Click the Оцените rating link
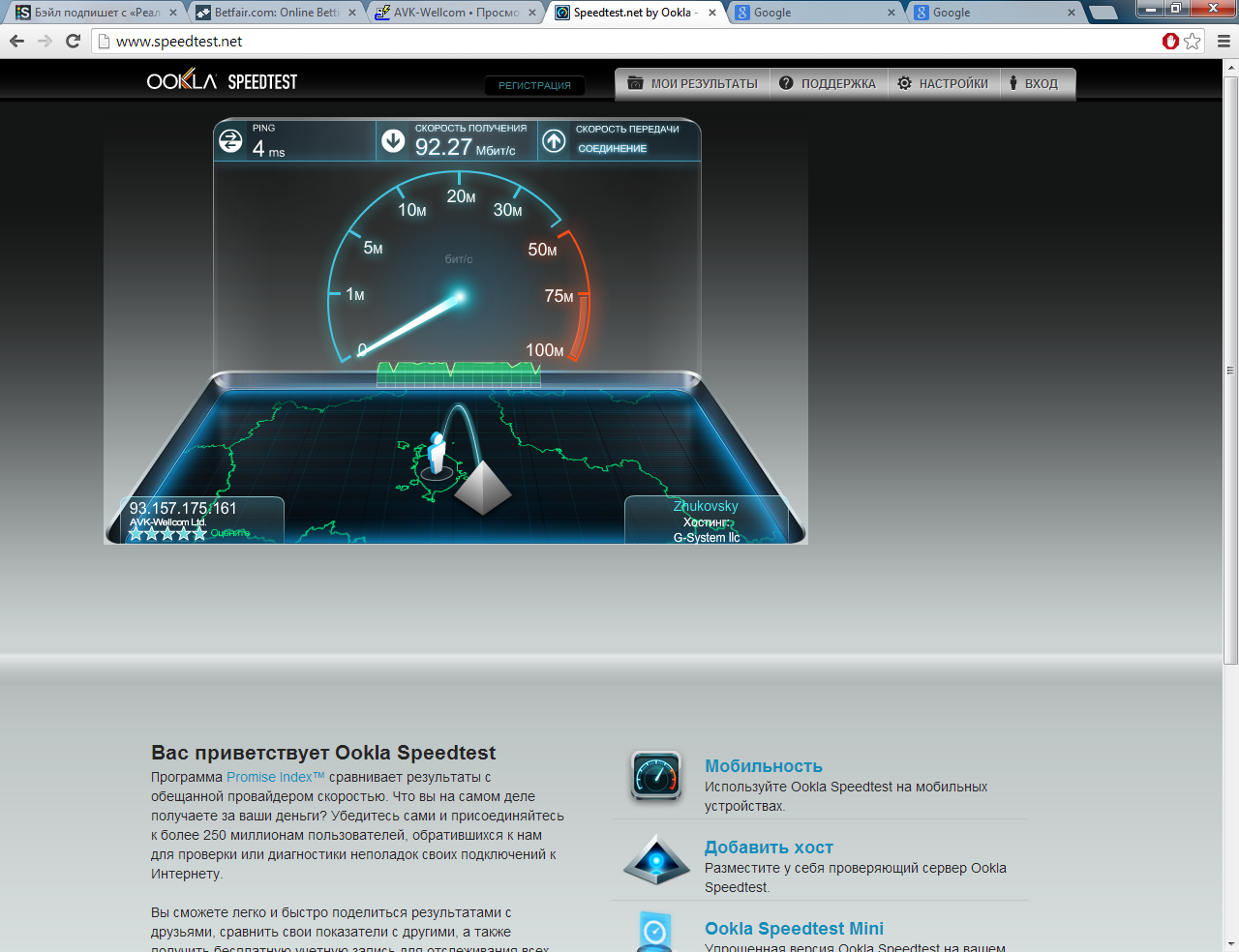This screenshot has height=952, width=1239. tap(230, 533)
